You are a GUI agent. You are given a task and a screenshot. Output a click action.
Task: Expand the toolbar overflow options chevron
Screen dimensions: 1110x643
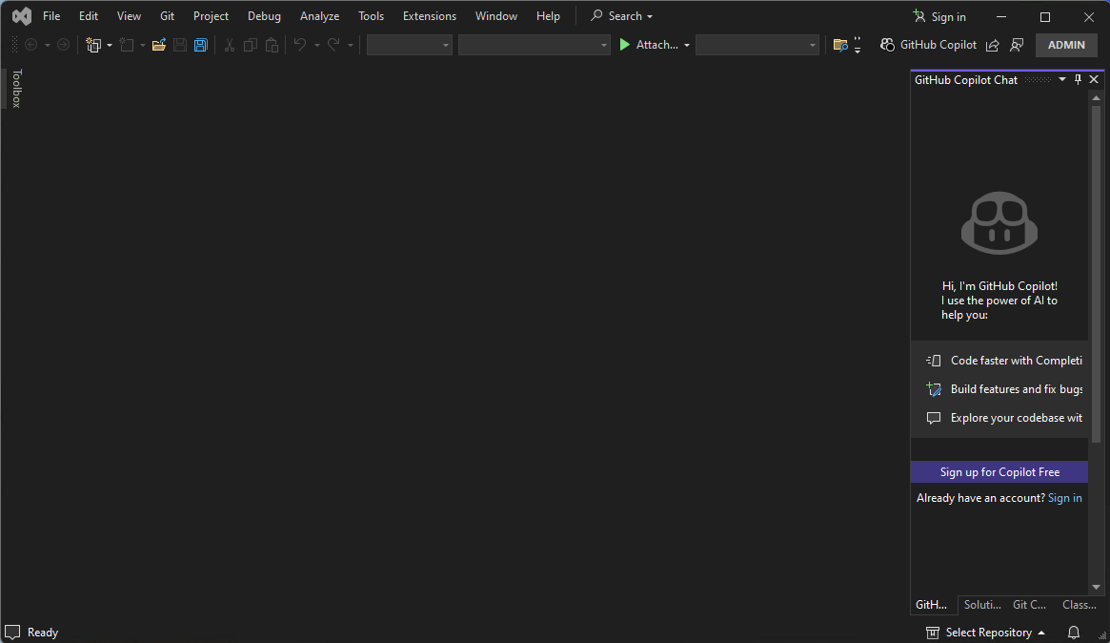(857, 45)
